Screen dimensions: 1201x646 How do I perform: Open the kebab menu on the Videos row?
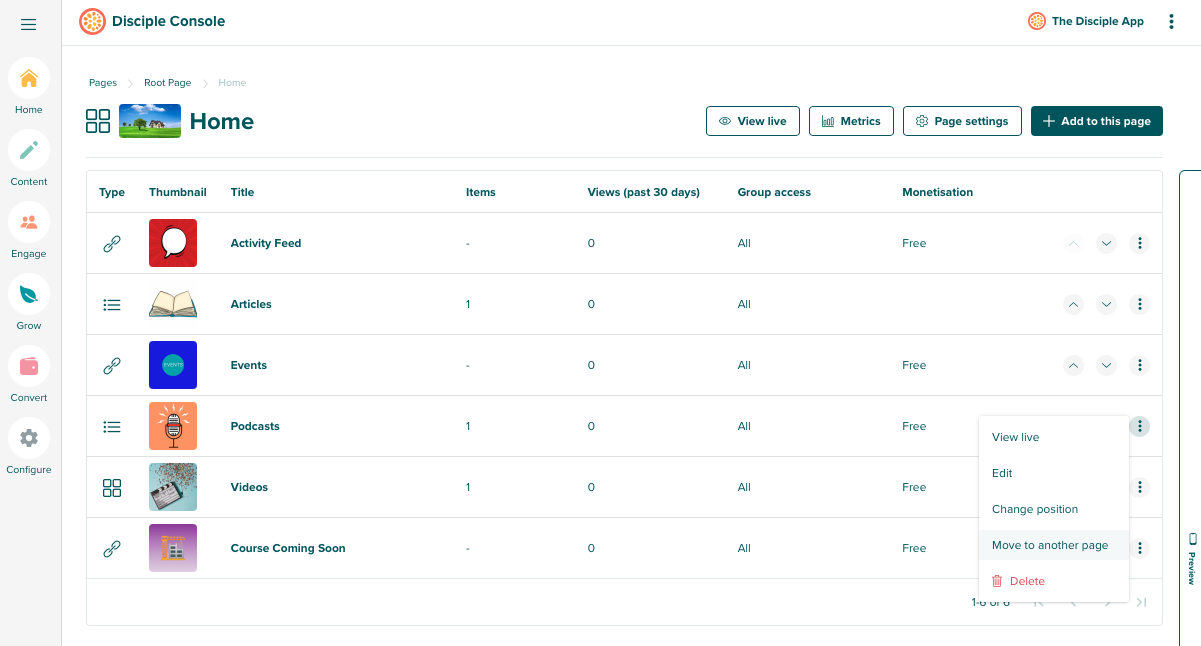click(x=1139, y=487)
